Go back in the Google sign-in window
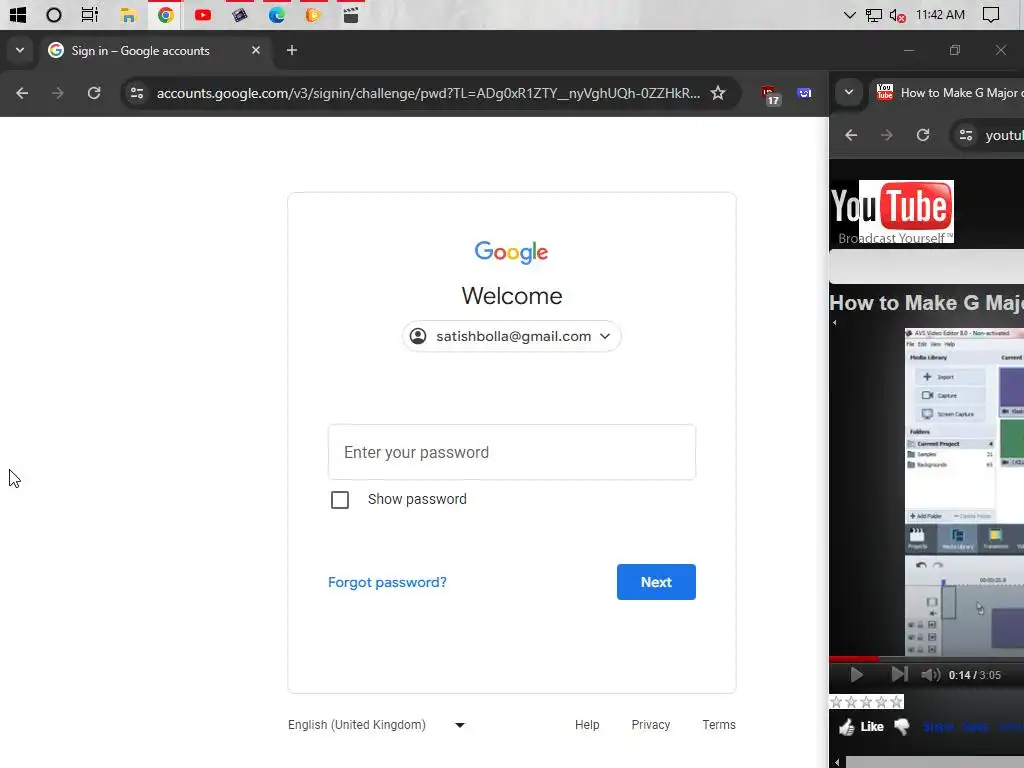 click(22, 93)
